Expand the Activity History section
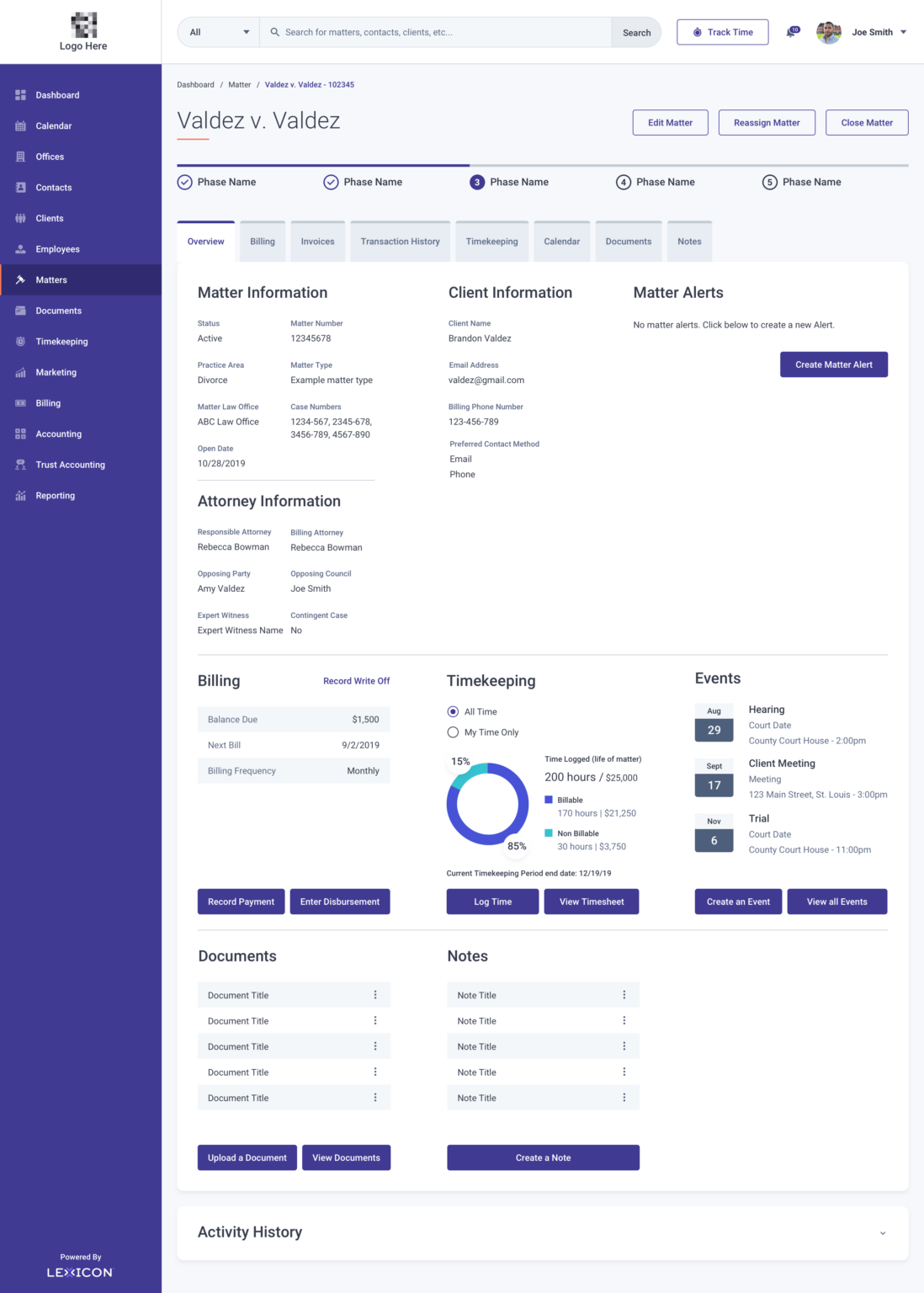The height and width of the screenshot is (1293, 924). [883, 1233]
